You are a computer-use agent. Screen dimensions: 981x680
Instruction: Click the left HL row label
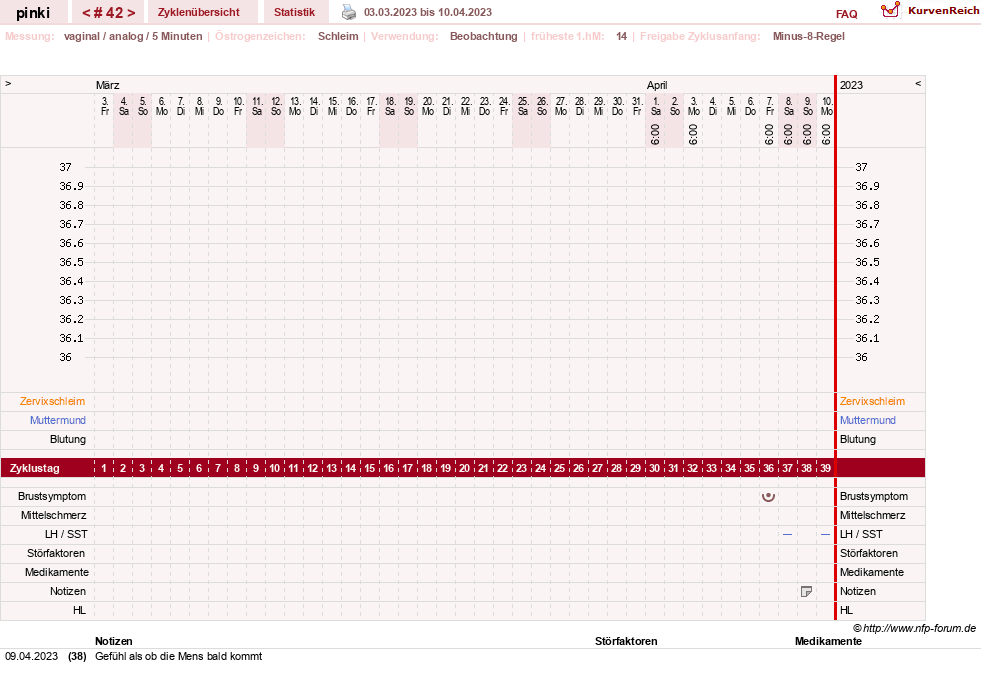(79, 610)
